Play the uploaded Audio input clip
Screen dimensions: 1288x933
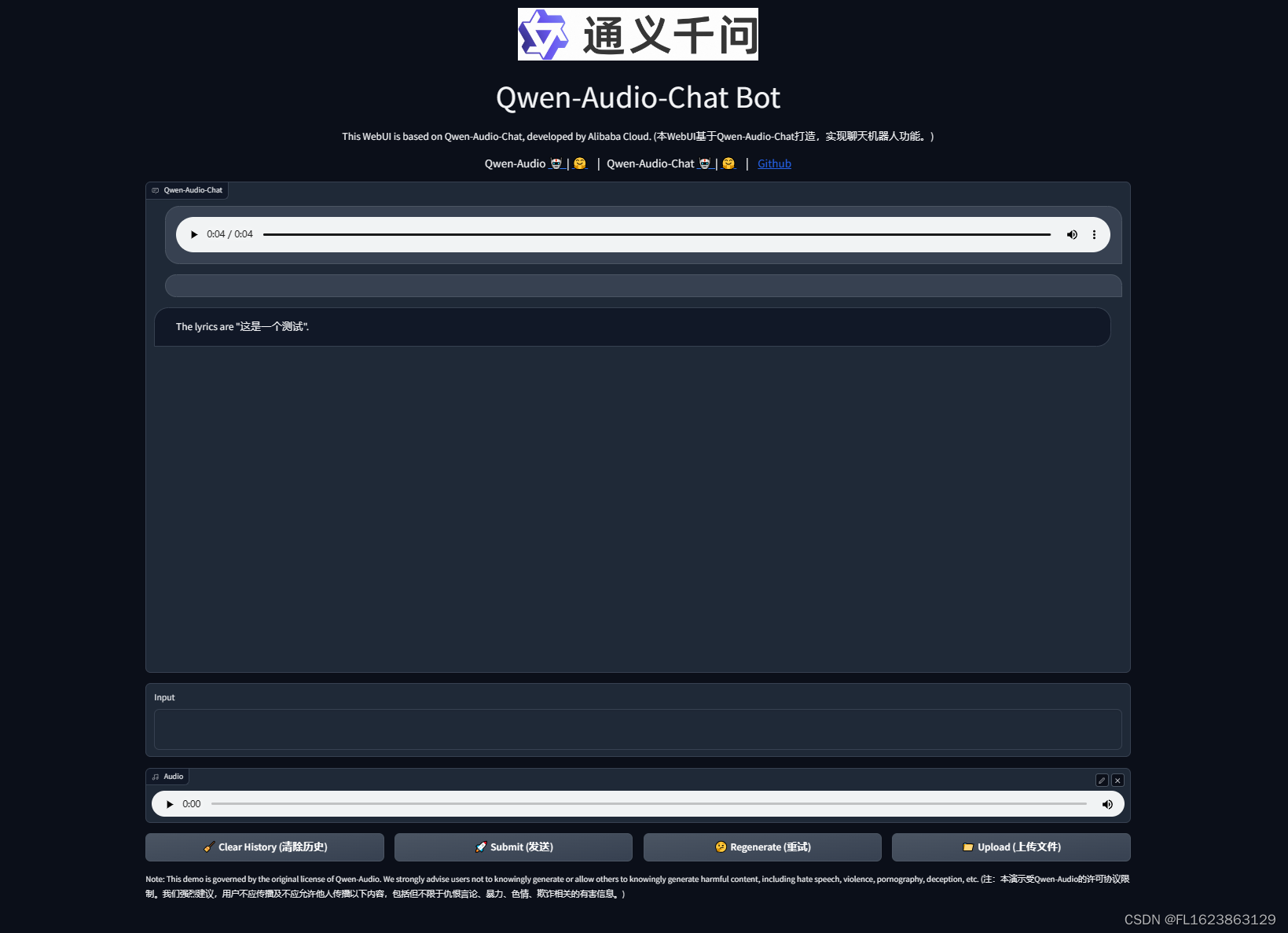(170, 804)
